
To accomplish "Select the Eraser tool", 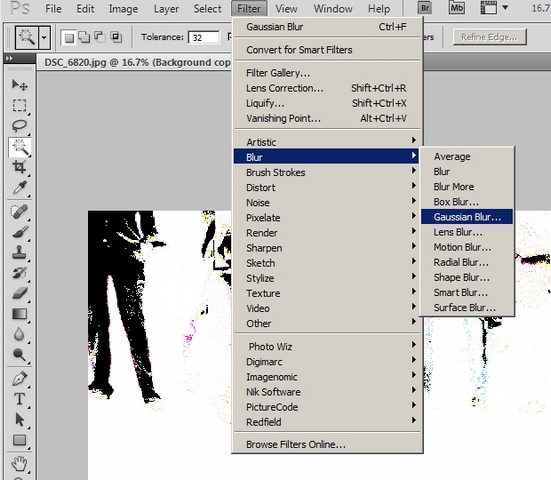I will click(19, 293).
